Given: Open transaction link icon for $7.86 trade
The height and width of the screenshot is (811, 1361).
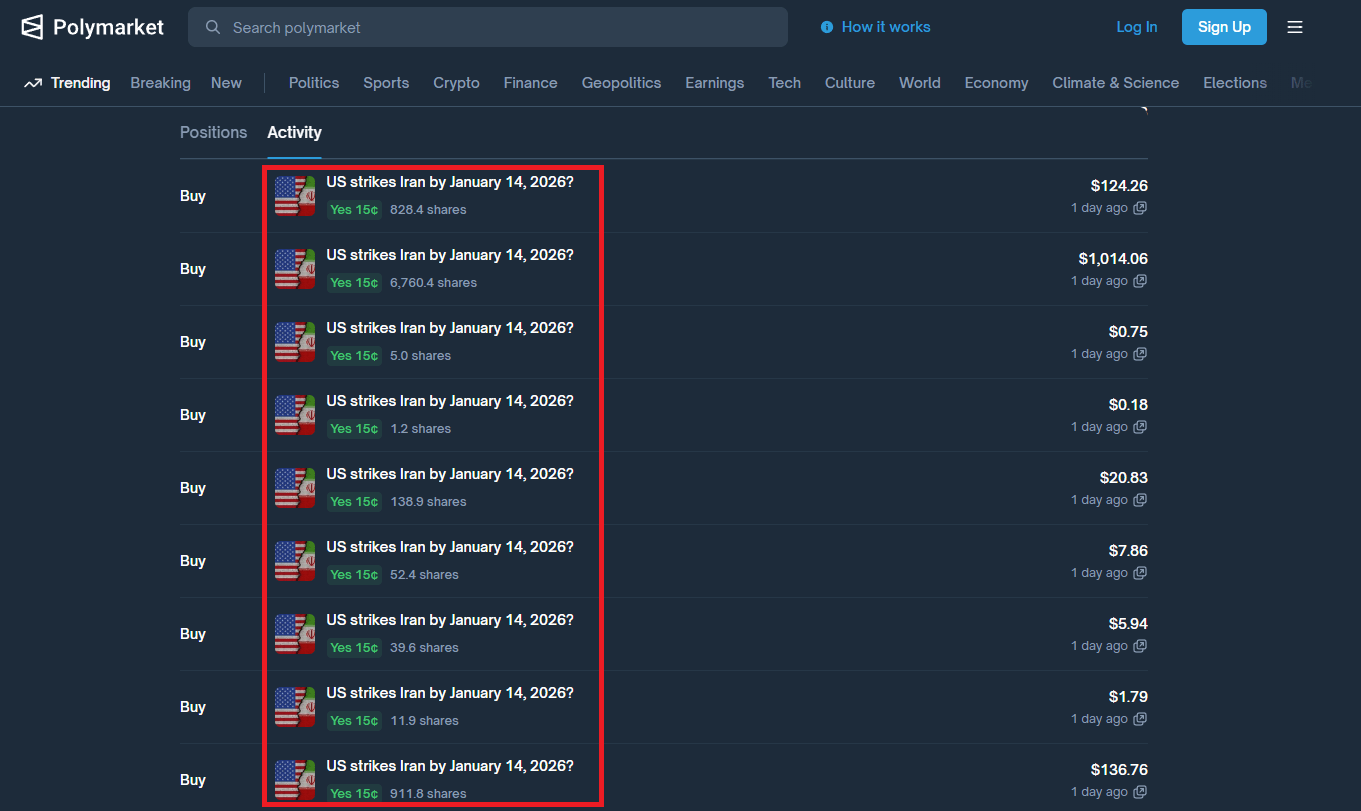Looking at the screenshot, I should pos(1140,573).
